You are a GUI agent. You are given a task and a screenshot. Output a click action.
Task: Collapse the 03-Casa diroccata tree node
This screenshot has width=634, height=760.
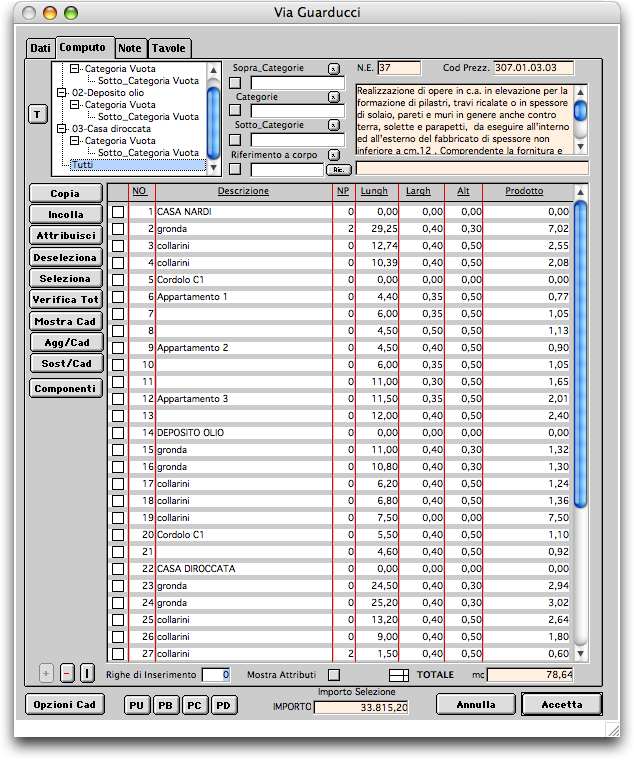point(62,129)
